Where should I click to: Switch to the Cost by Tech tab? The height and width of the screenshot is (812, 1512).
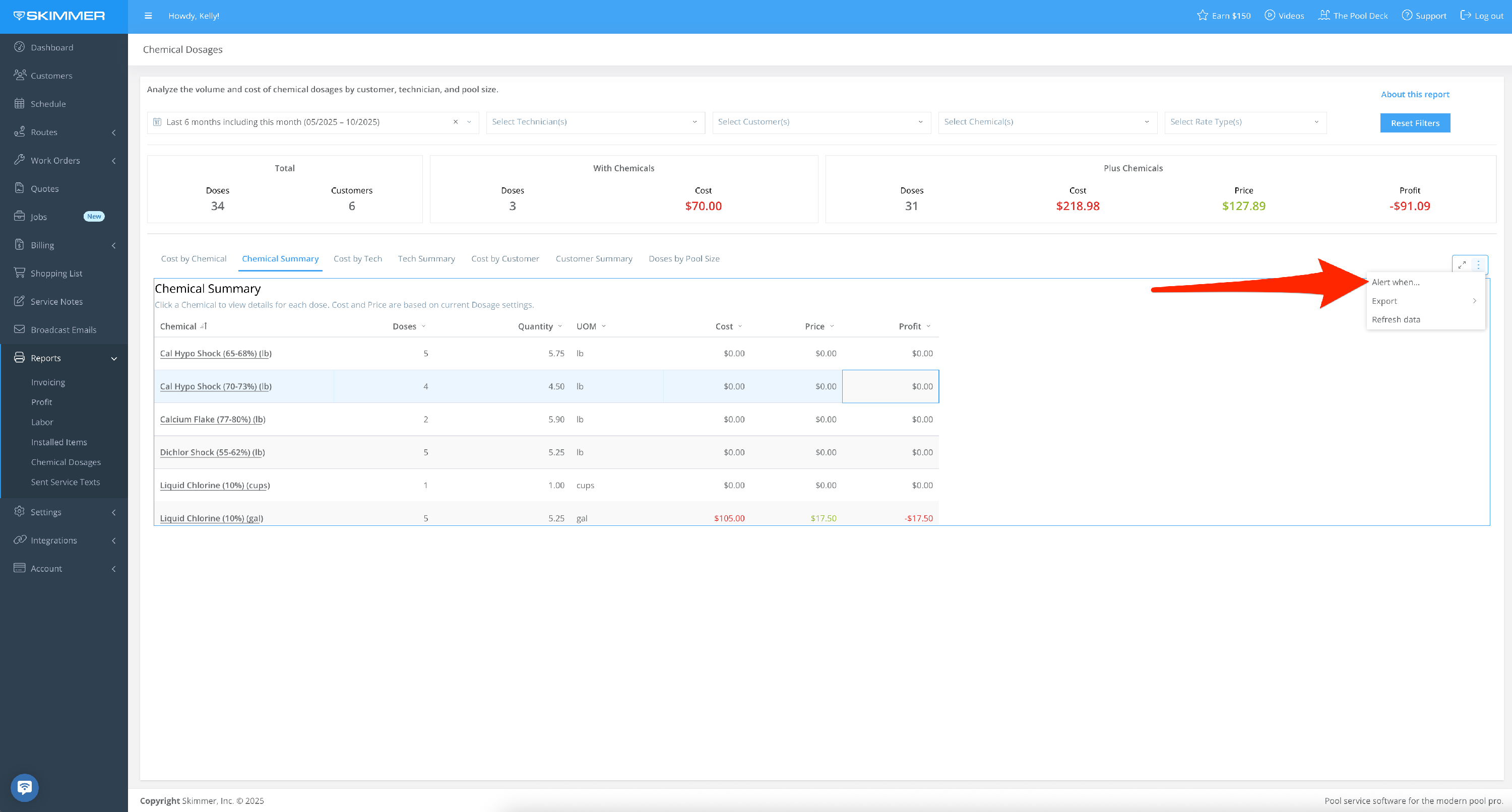click(x=357, y=259)
